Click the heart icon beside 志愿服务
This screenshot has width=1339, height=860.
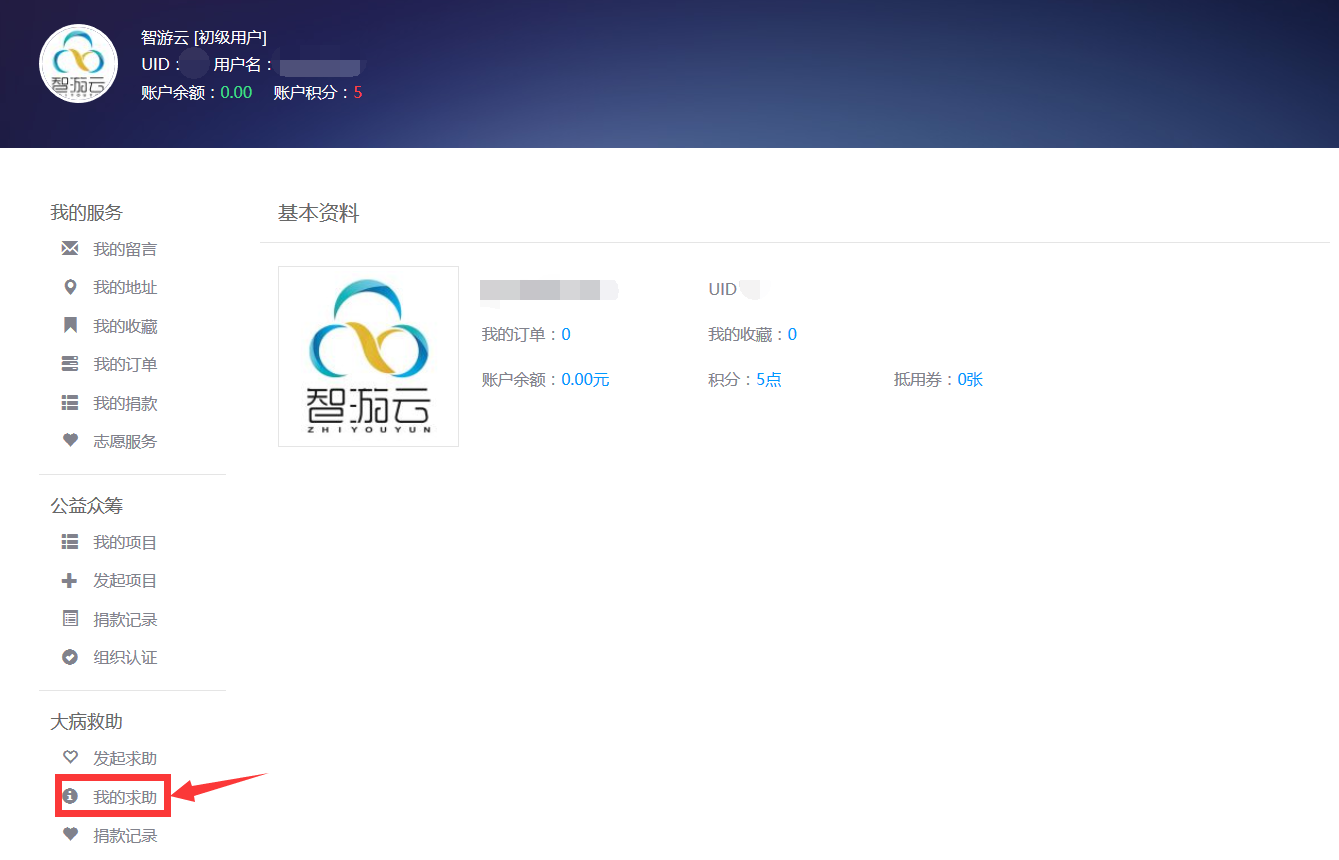point(70,441)
